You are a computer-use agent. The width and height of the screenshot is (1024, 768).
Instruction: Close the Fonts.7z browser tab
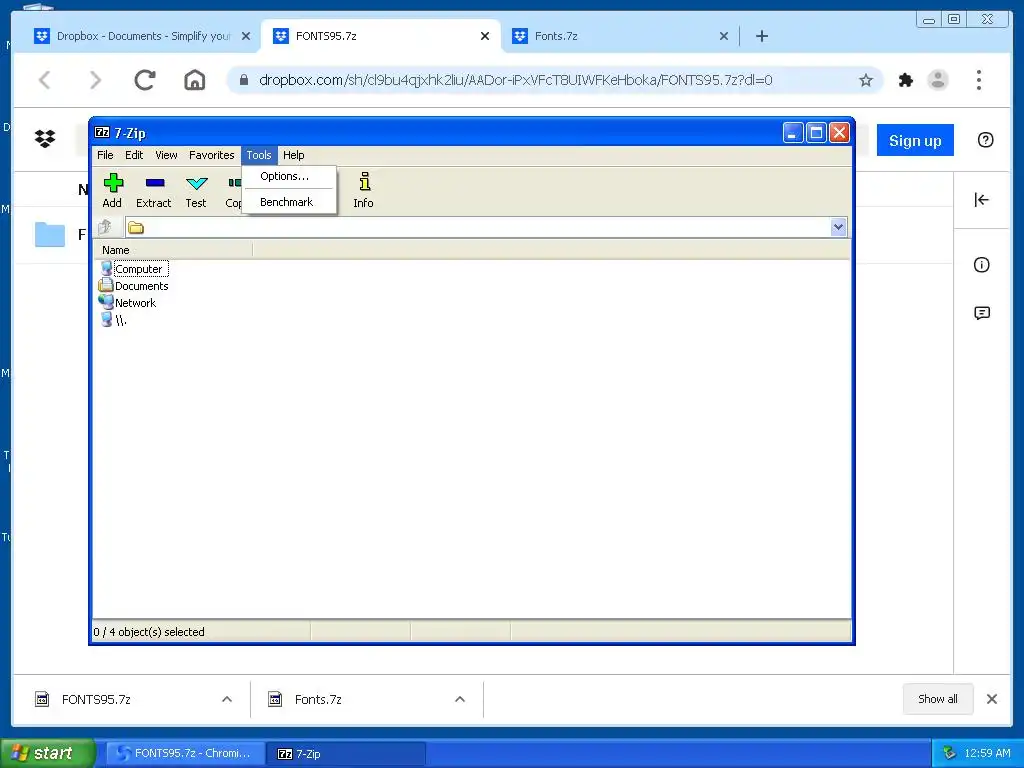pyautogui.click(x=724, y=36)
